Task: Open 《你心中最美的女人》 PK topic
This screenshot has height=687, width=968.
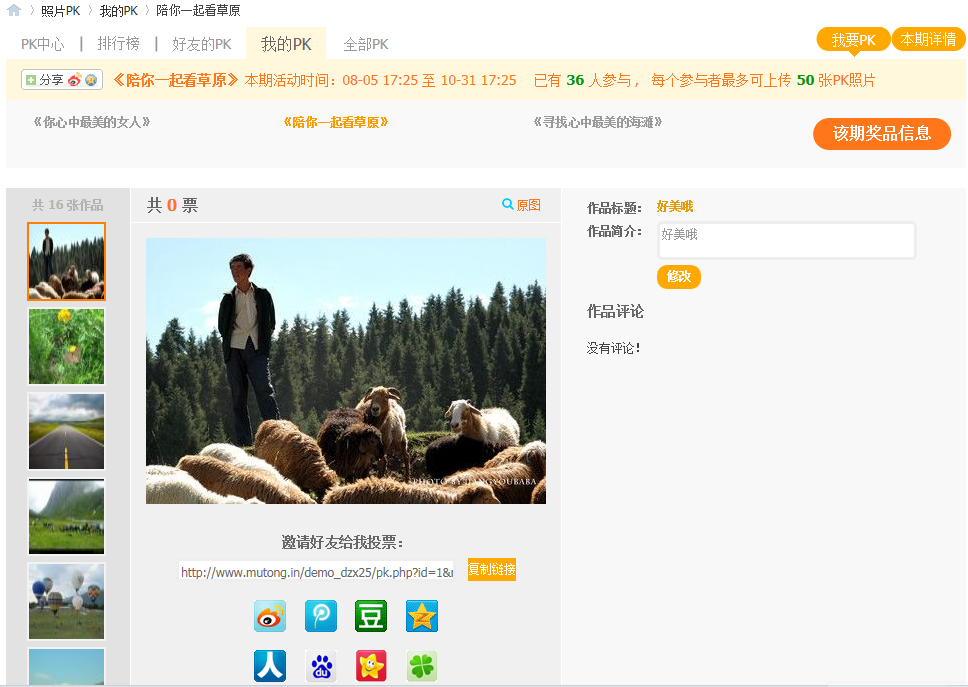Action: pos(92,122)
